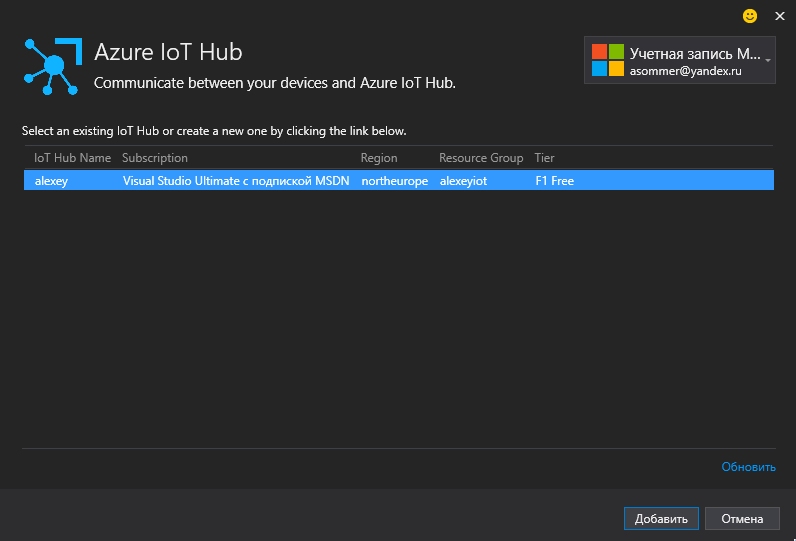Select the alexey IoT hub name cell
The image size is (796, 541).
(51, 181)
